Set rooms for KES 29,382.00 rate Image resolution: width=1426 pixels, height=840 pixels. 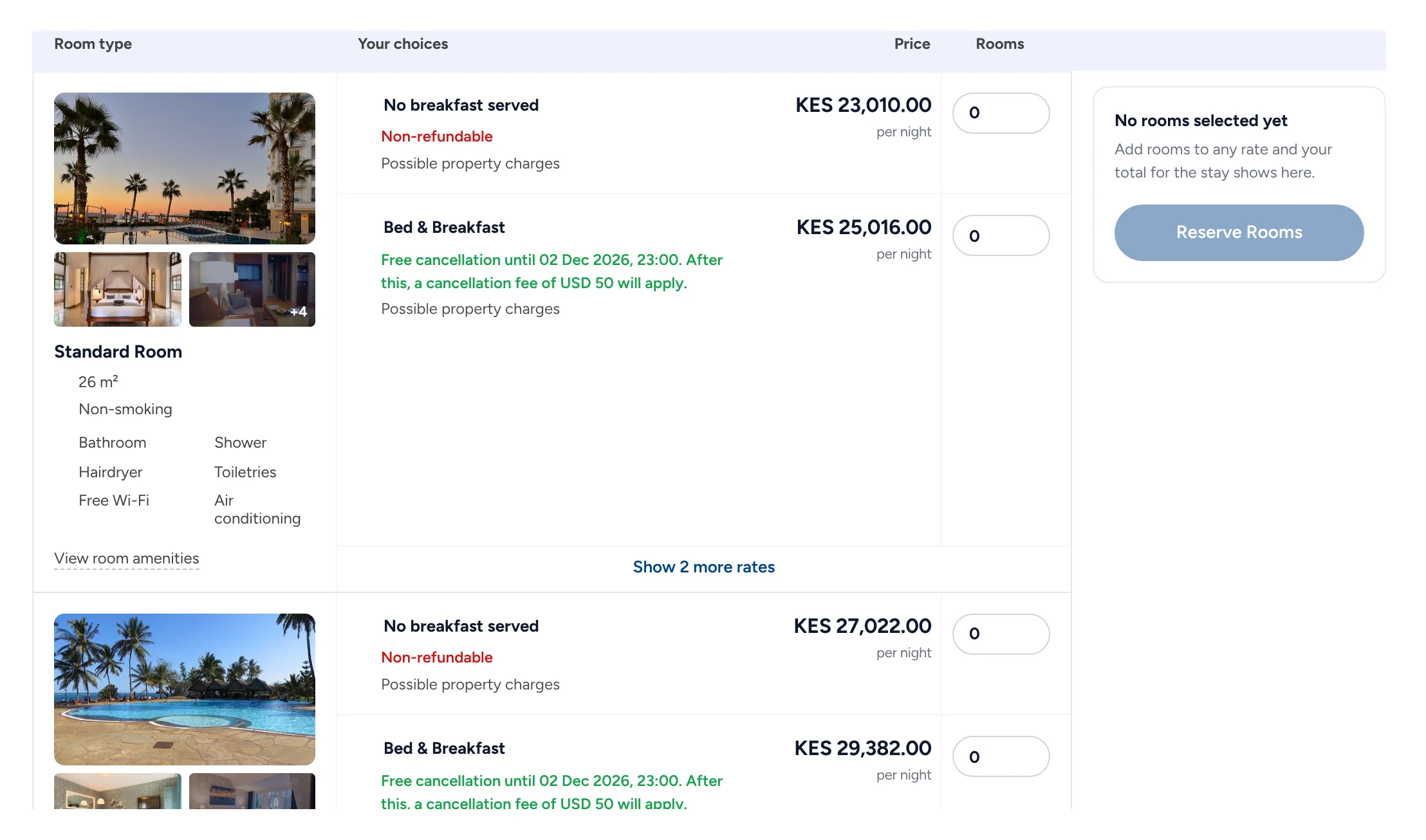[x=1001, y=756]
